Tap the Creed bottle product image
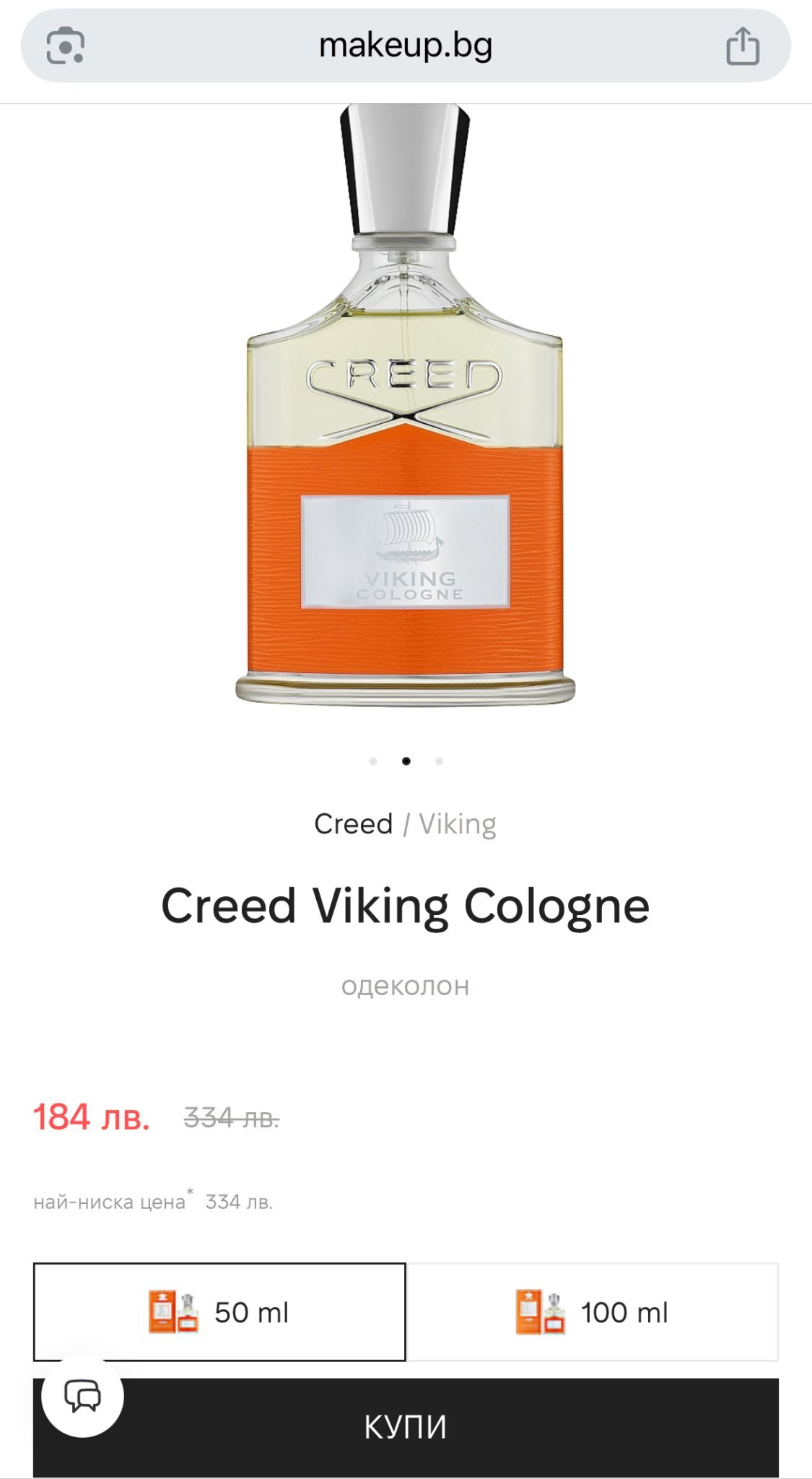The width and height of the screenshot is (812, 1479). [406, 404]
